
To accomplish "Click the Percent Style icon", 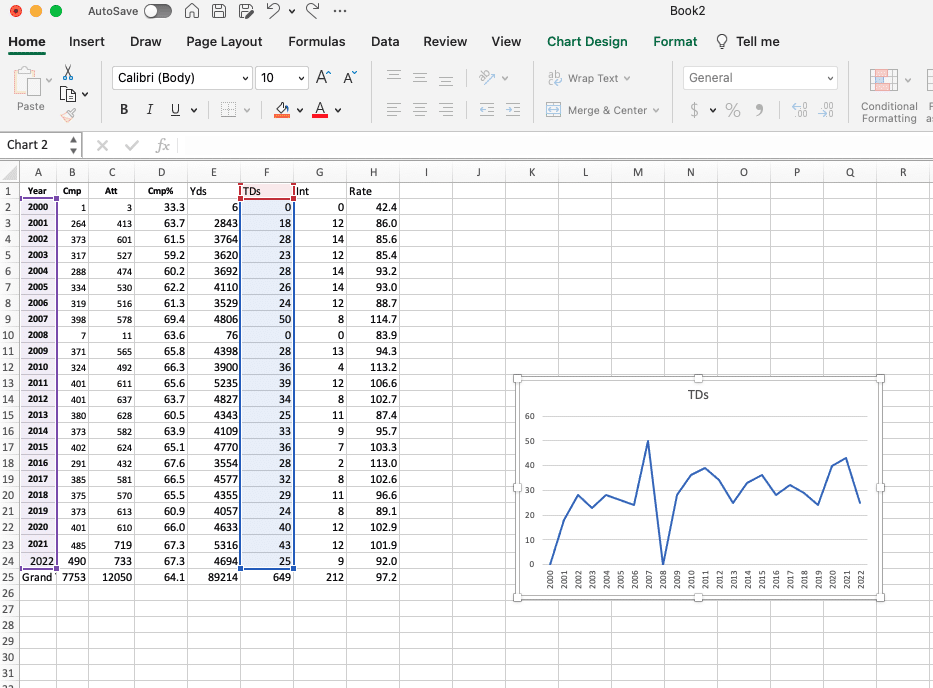I will tap(733, 110).
